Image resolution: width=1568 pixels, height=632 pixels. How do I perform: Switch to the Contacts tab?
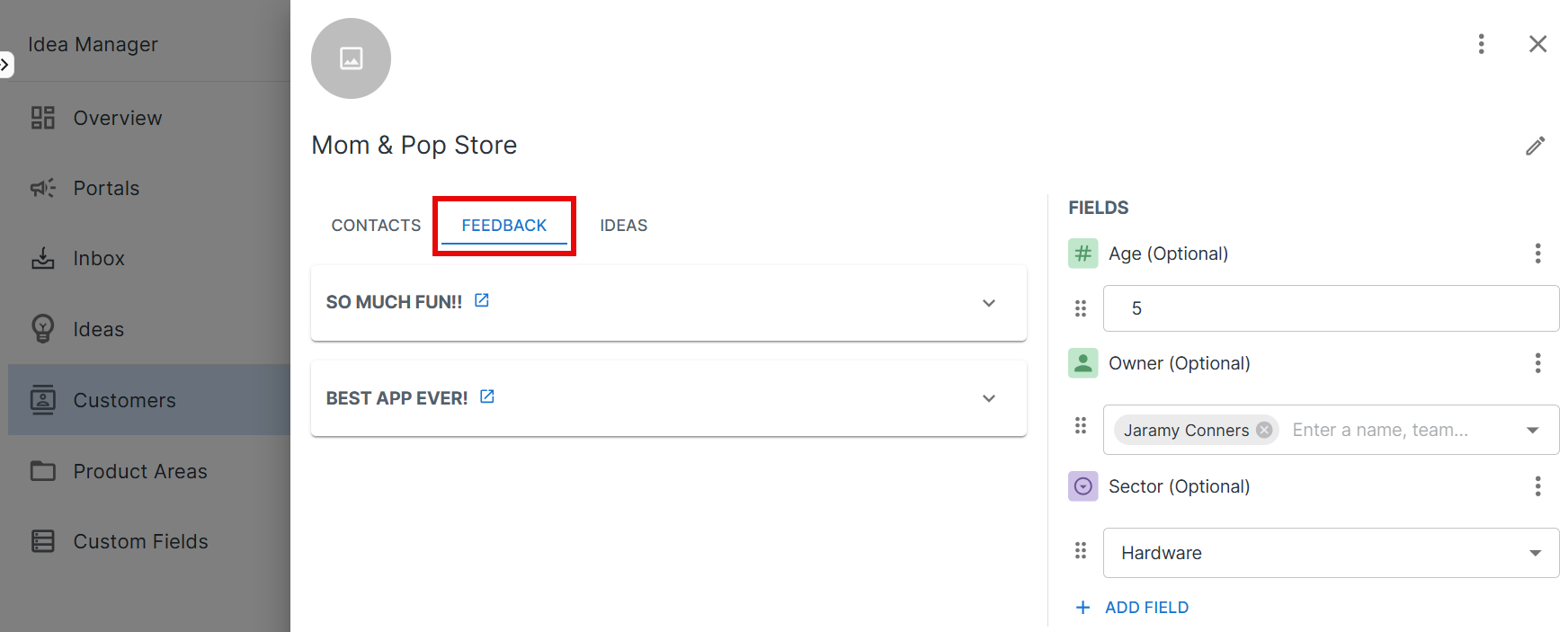click(x=376, y=226)
